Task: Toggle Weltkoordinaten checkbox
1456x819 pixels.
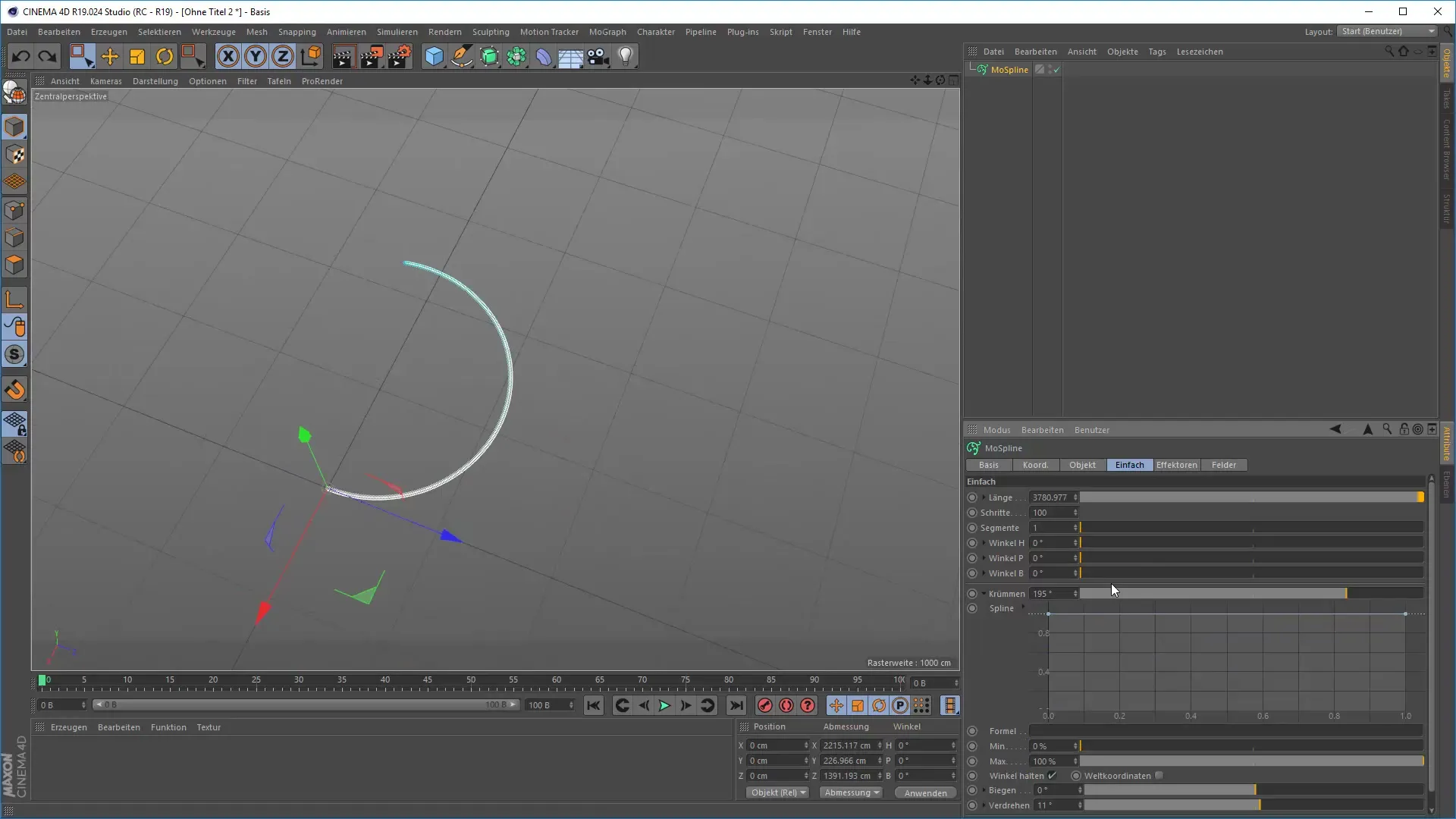Action: pos(1159,775)
